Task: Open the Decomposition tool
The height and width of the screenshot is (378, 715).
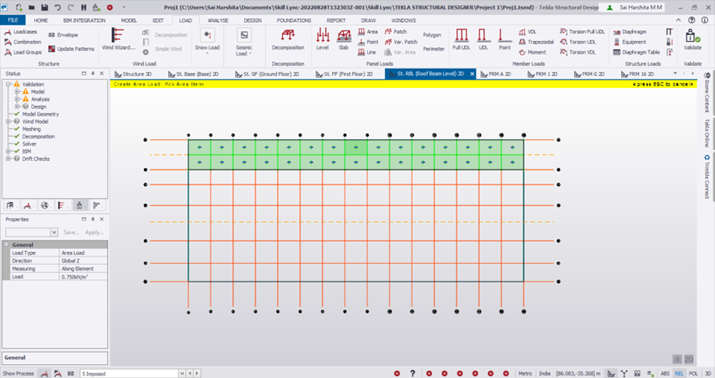Action: point(288,39)
